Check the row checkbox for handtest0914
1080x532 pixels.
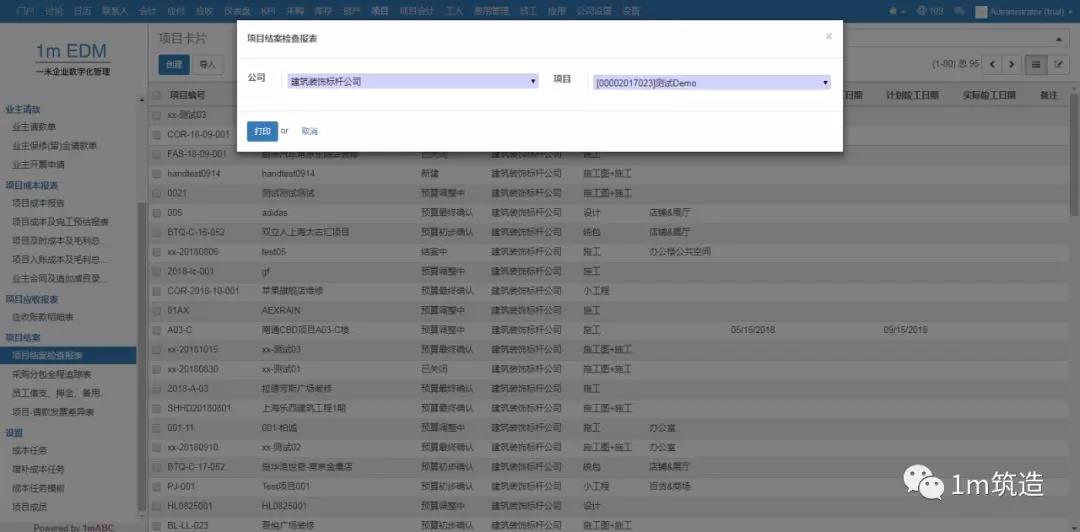pyautogui.click(x=157, y=173)
